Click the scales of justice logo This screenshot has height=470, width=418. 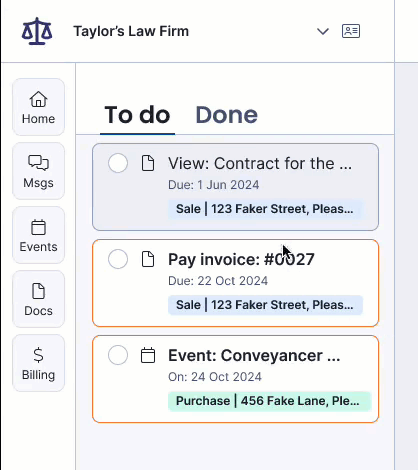pyautogui.click(x=37, y=31)
